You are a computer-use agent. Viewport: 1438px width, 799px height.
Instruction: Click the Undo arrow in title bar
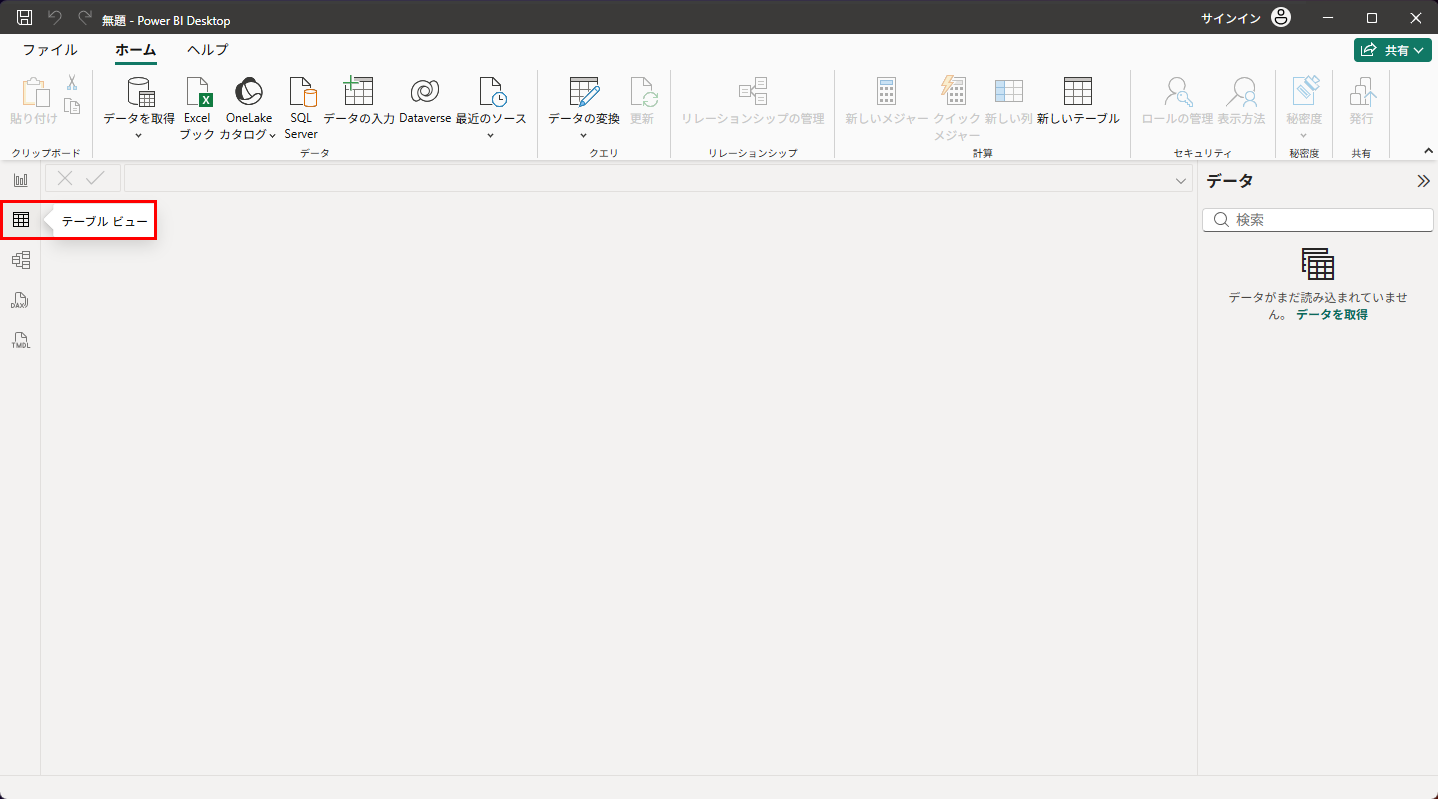pyautogui.click(x=55, y=18)
